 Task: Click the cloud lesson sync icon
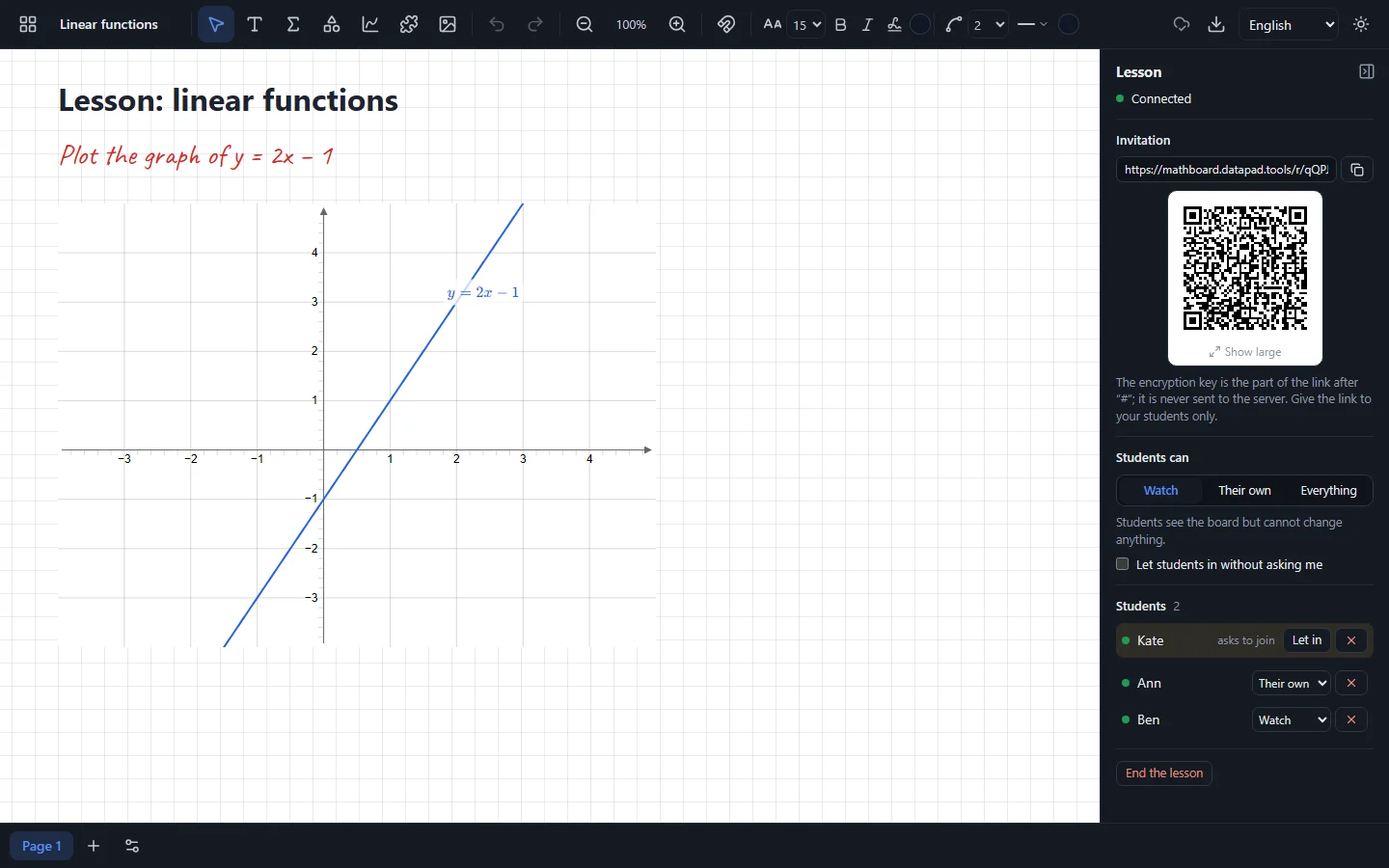pyautogui.click(x=1182, y=24)
